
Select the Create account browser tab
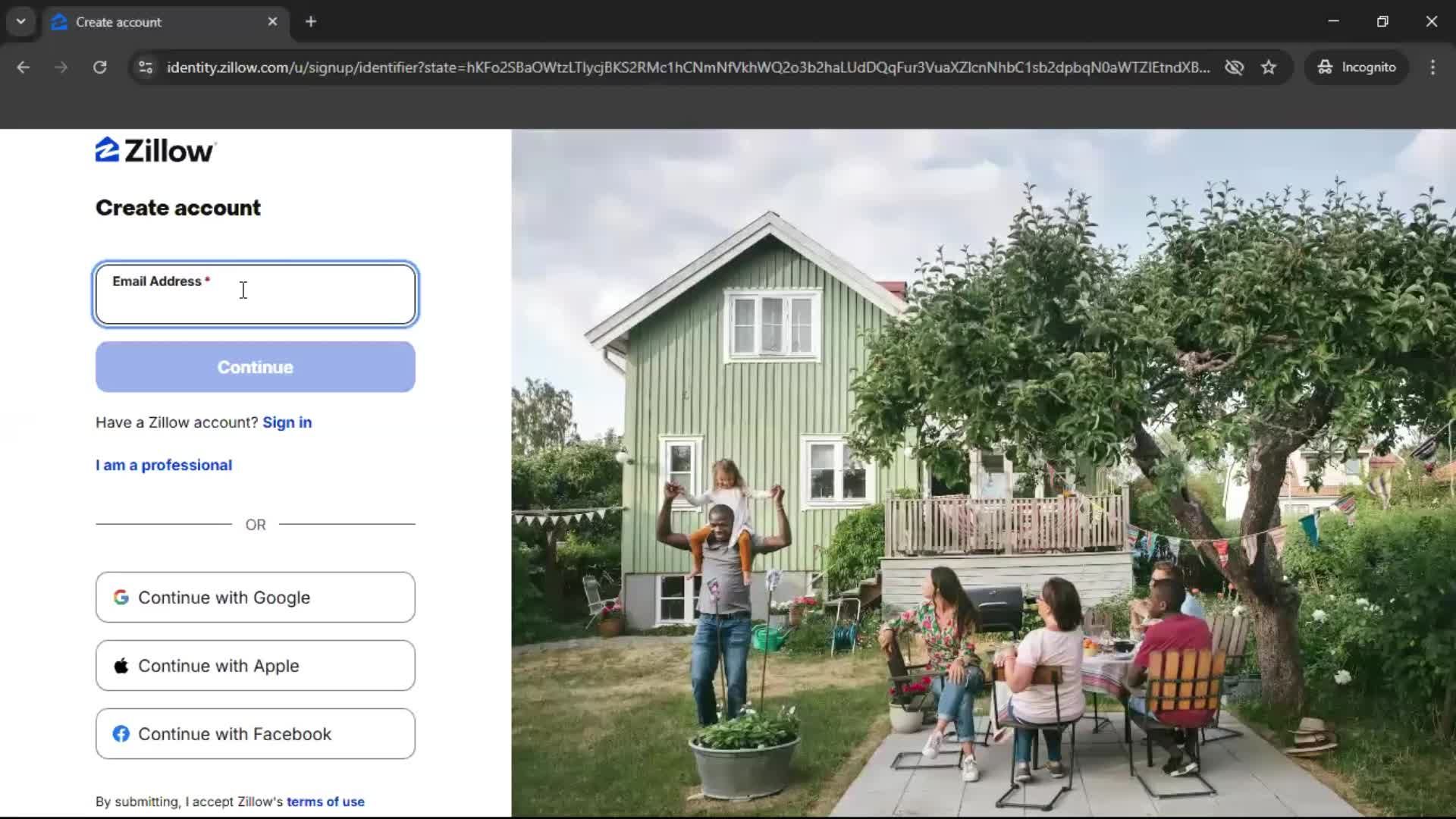pos(136,22)
